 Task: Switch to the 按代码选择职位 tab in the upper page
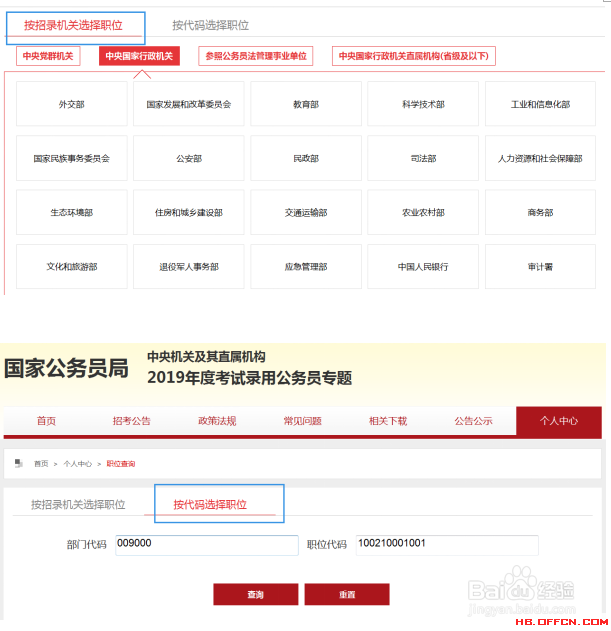click(x=211, y=25)
